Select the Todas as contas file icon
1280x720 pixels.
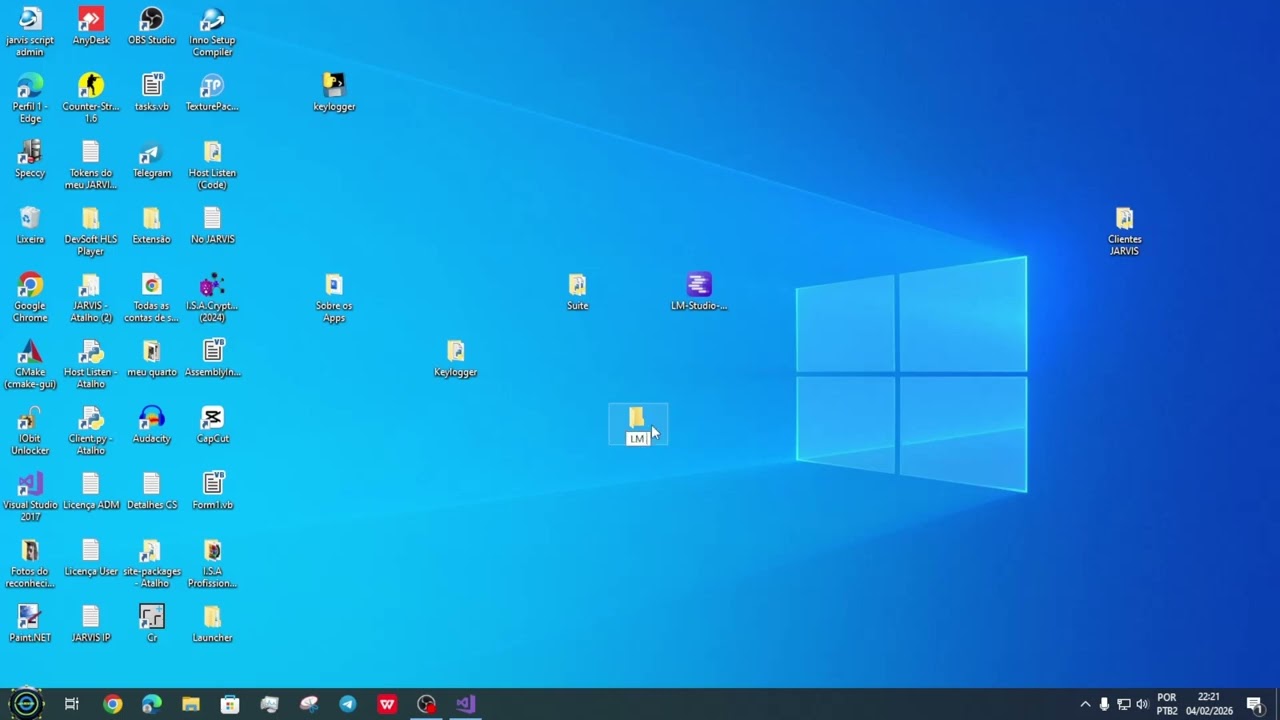(152, 298)
